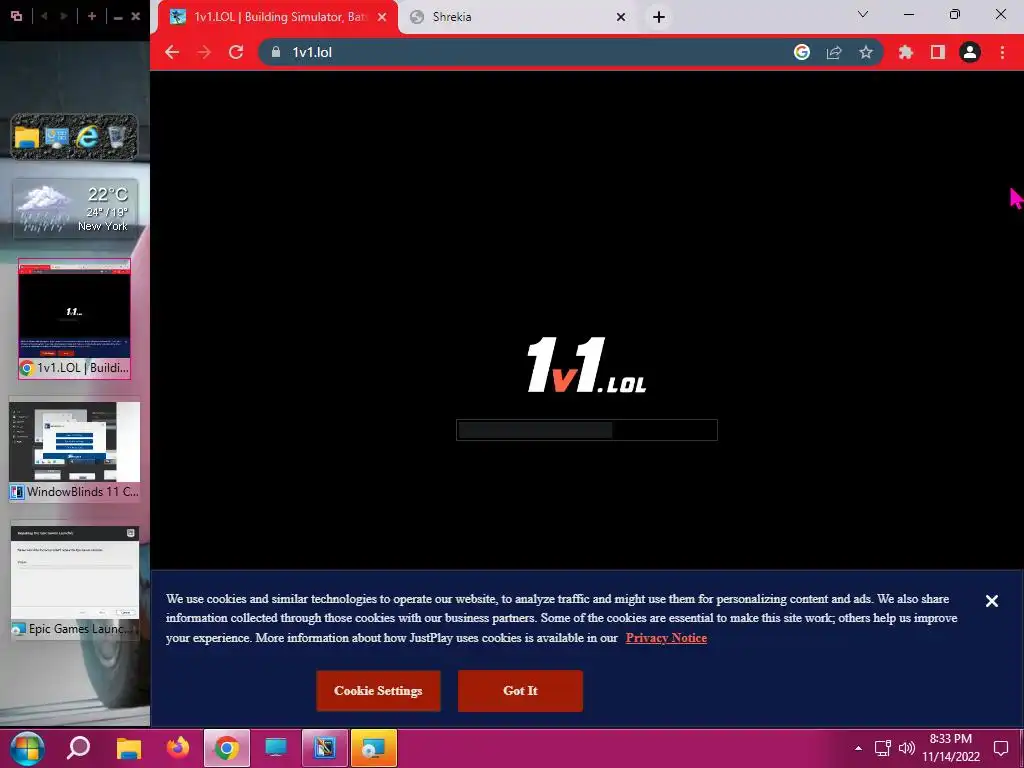Screen dimensions: 1024x768
Task: Show hidden system tray icons
Action: coord(859,748)
